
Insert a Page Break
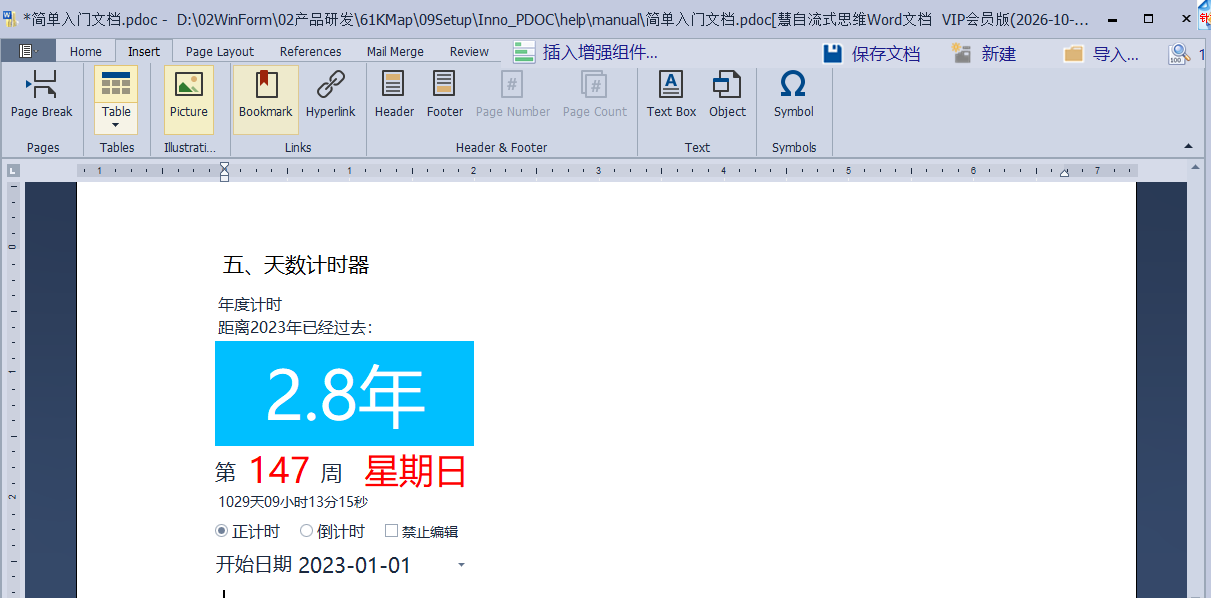click(x=41, y=96)
